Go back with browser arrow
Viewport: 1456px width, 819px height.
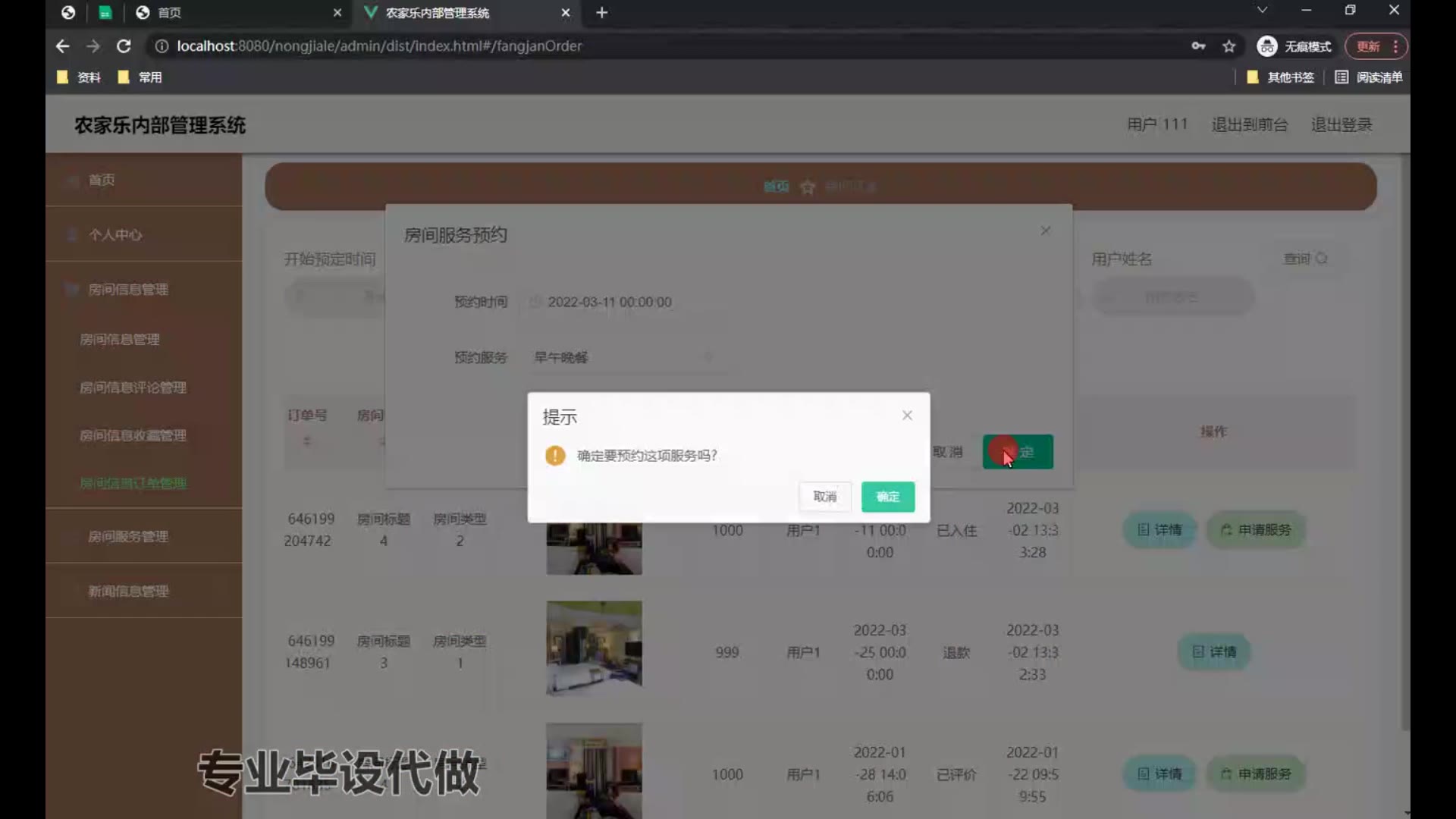63,46
